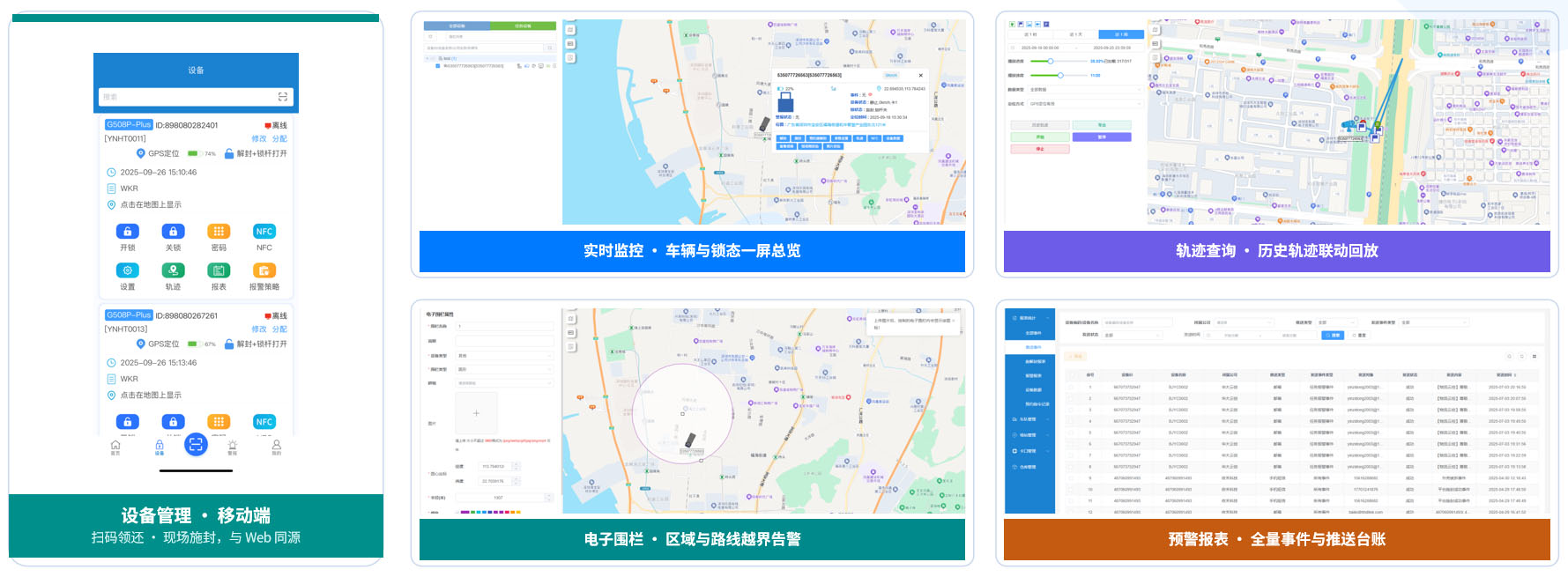Click Assign (分配) link on device YNHT0013
This screenshot has width=1568, height=577.
coord(279,329)
